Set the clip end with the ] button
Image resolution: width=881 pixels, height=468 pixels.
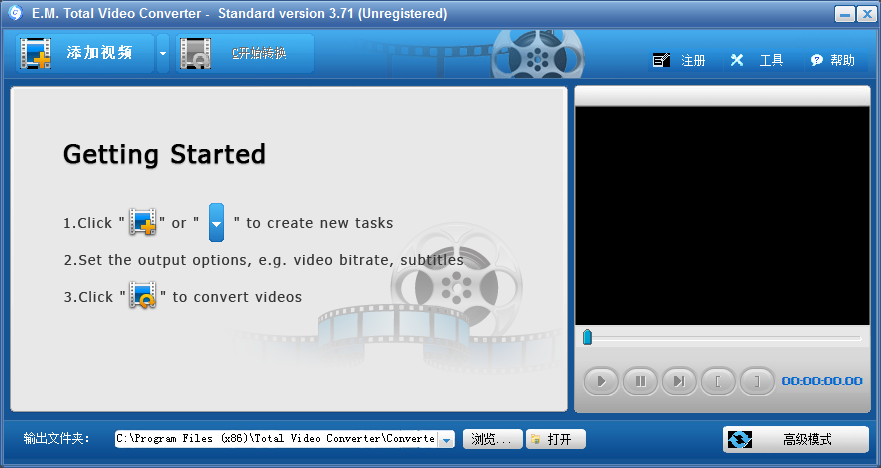pyautogui.click(x=757, y=381)
